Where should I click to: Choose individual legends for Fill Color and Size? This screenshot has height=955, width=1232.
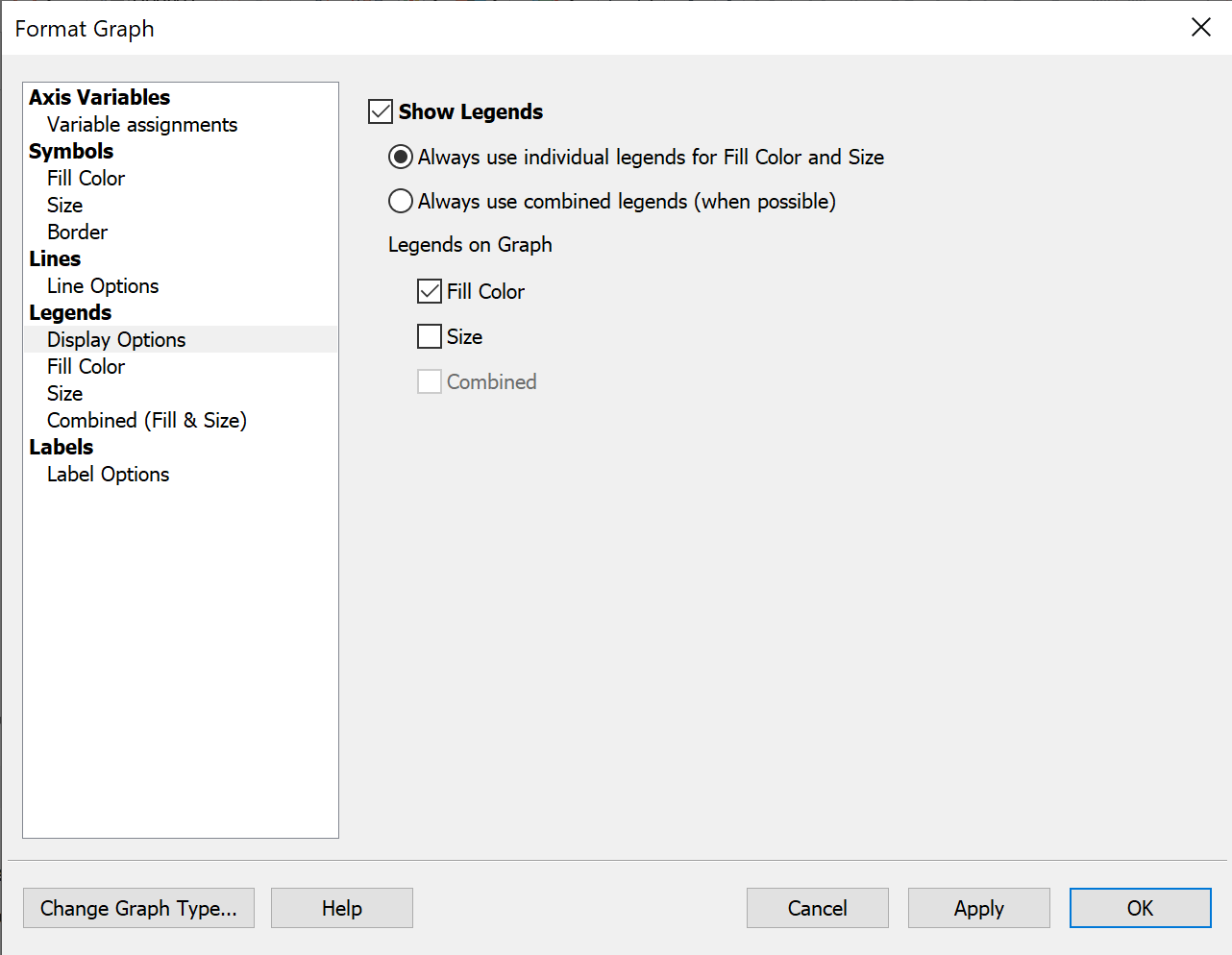400,157
